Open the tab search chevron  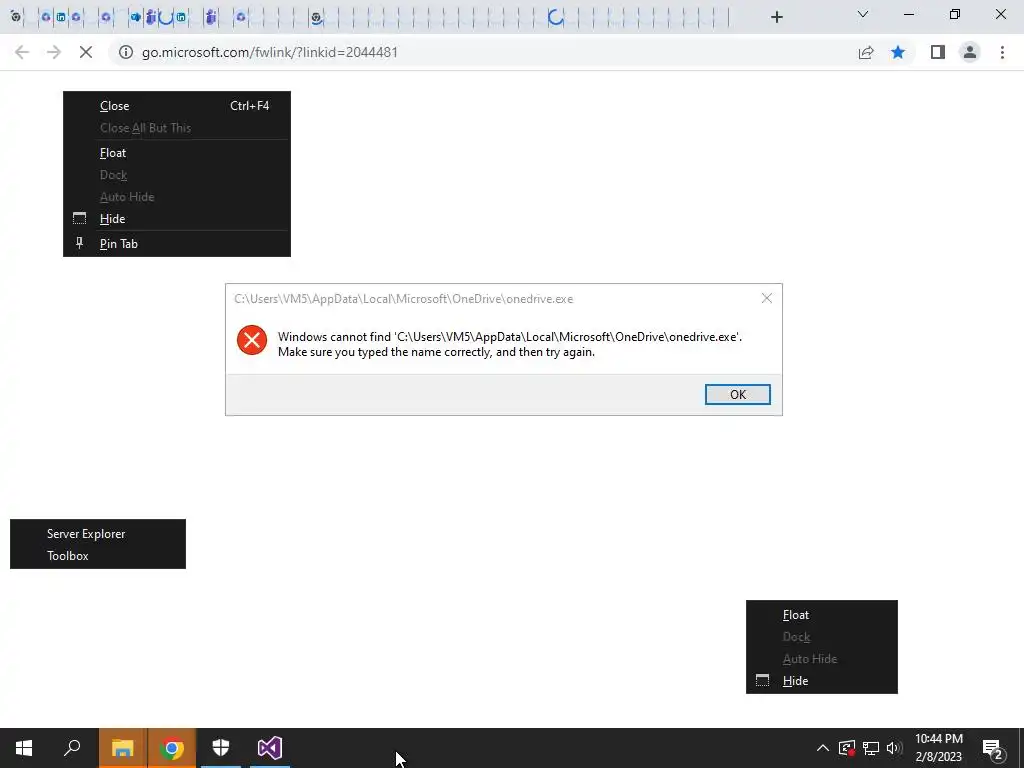(863, 14)
